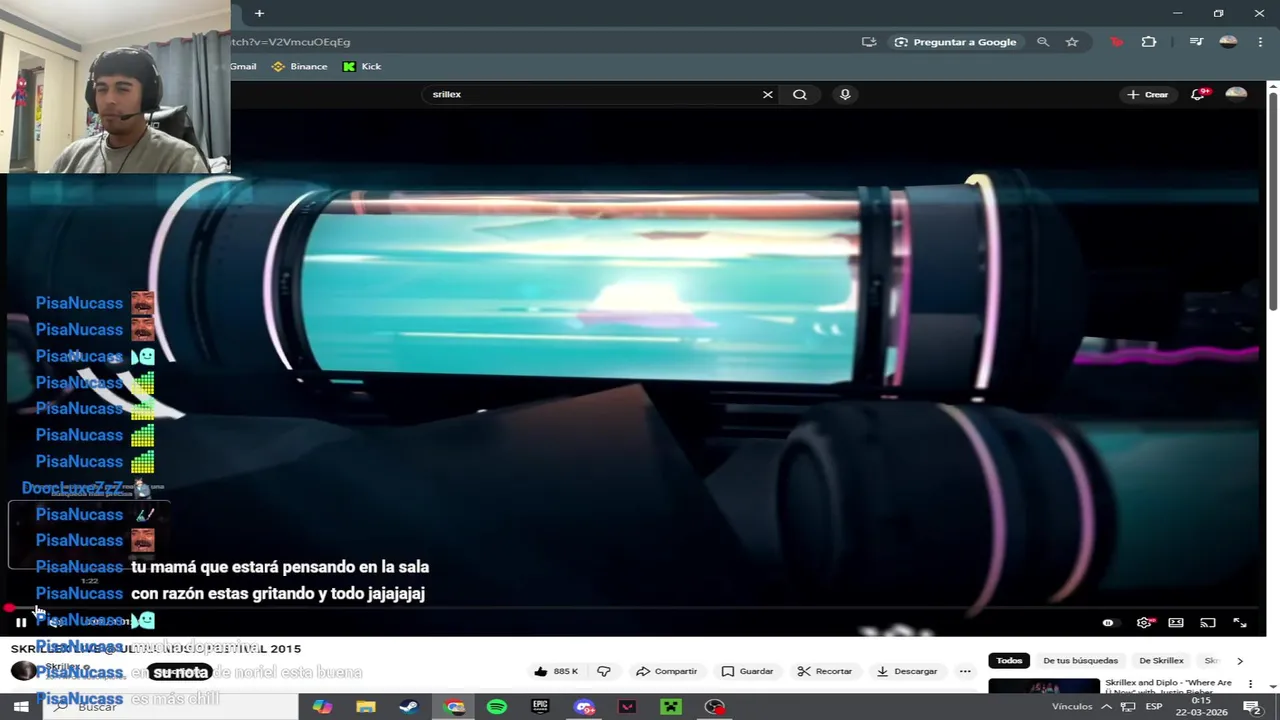
Task: Open YouTube notifications bell
Action: click(1198, 94)
